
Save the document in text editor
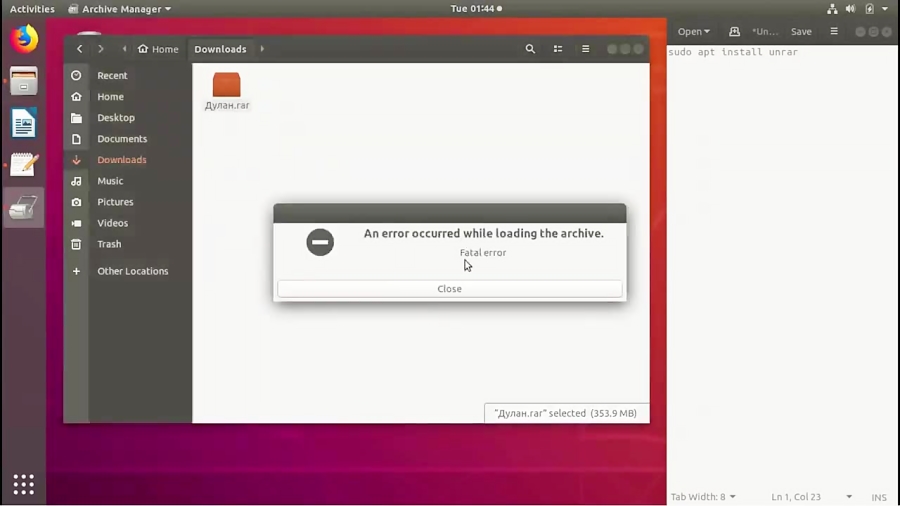coord(801,32)
